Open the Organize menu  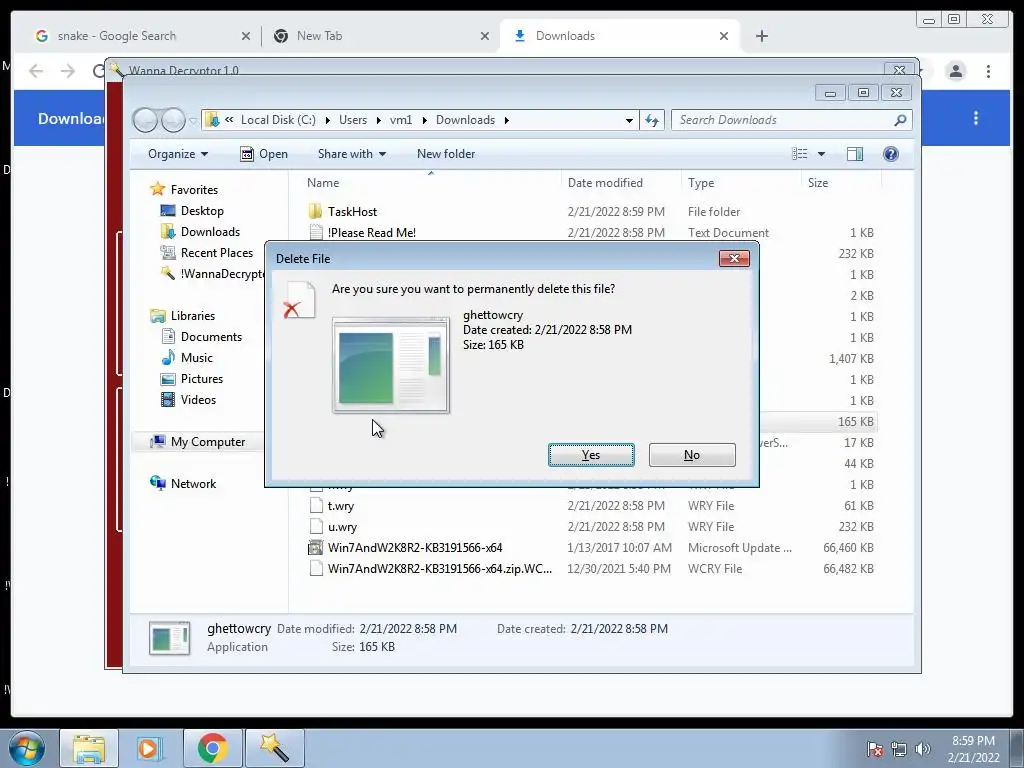pyautogui.click(x=178, y=154)
